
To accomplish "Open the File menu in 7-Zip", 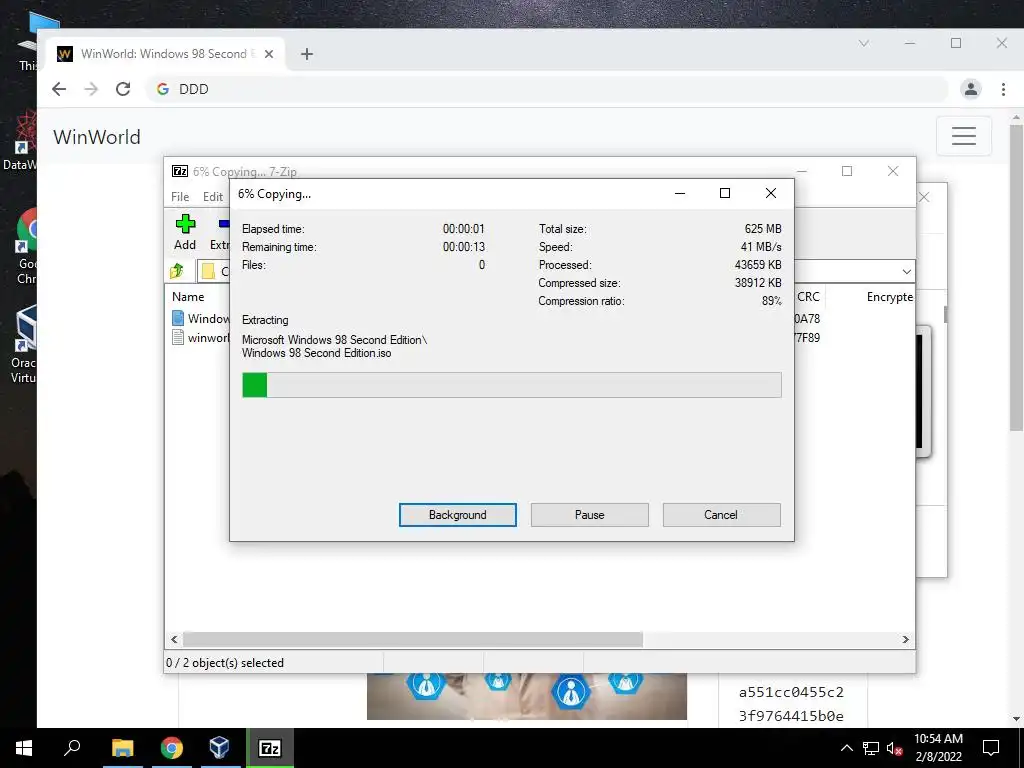I will (x=180, y=197).
